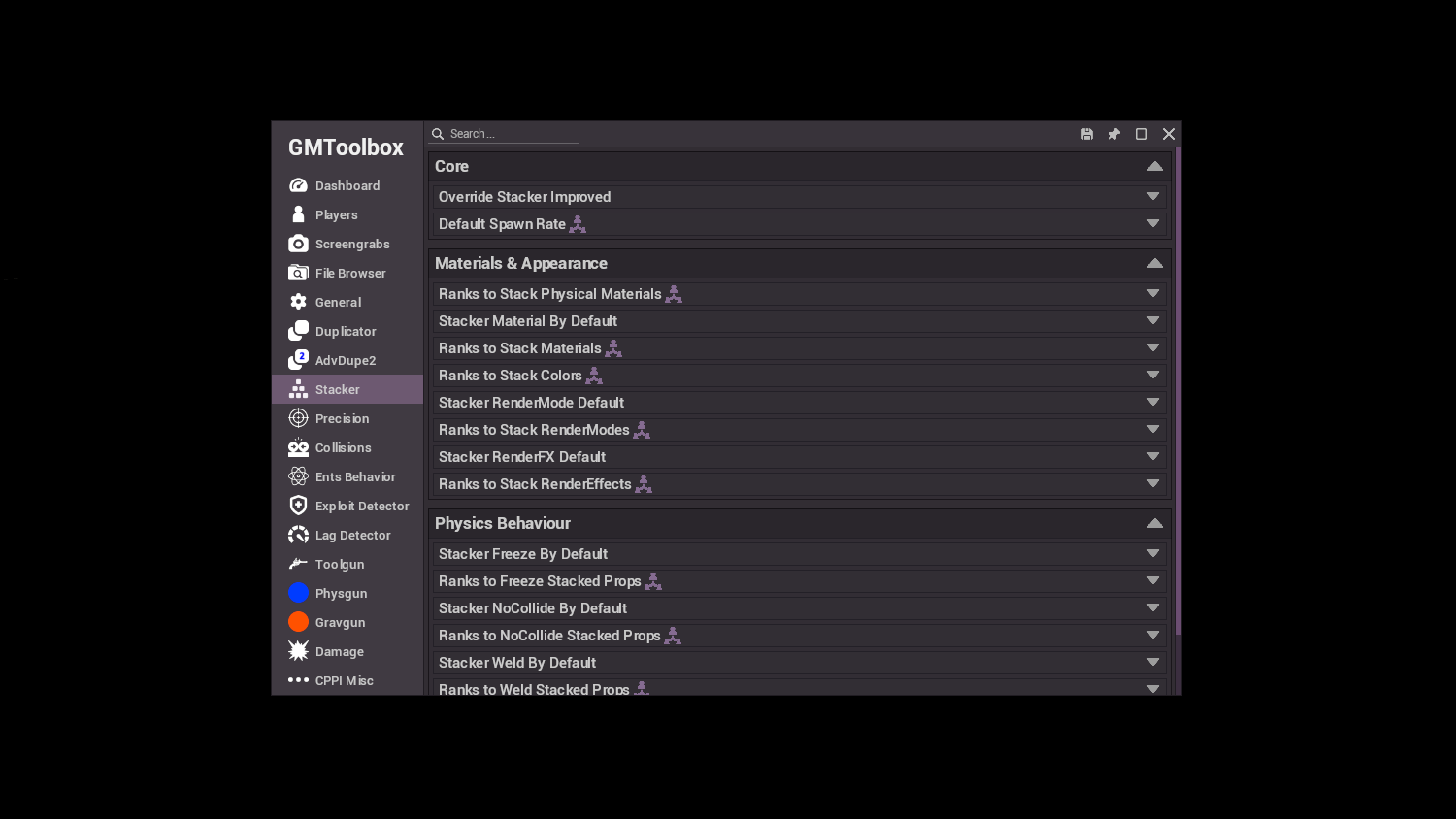The height and width of the screenshot is (819, 1456).
Task: Click the Players person icon
Action: [x=298, y=214]
